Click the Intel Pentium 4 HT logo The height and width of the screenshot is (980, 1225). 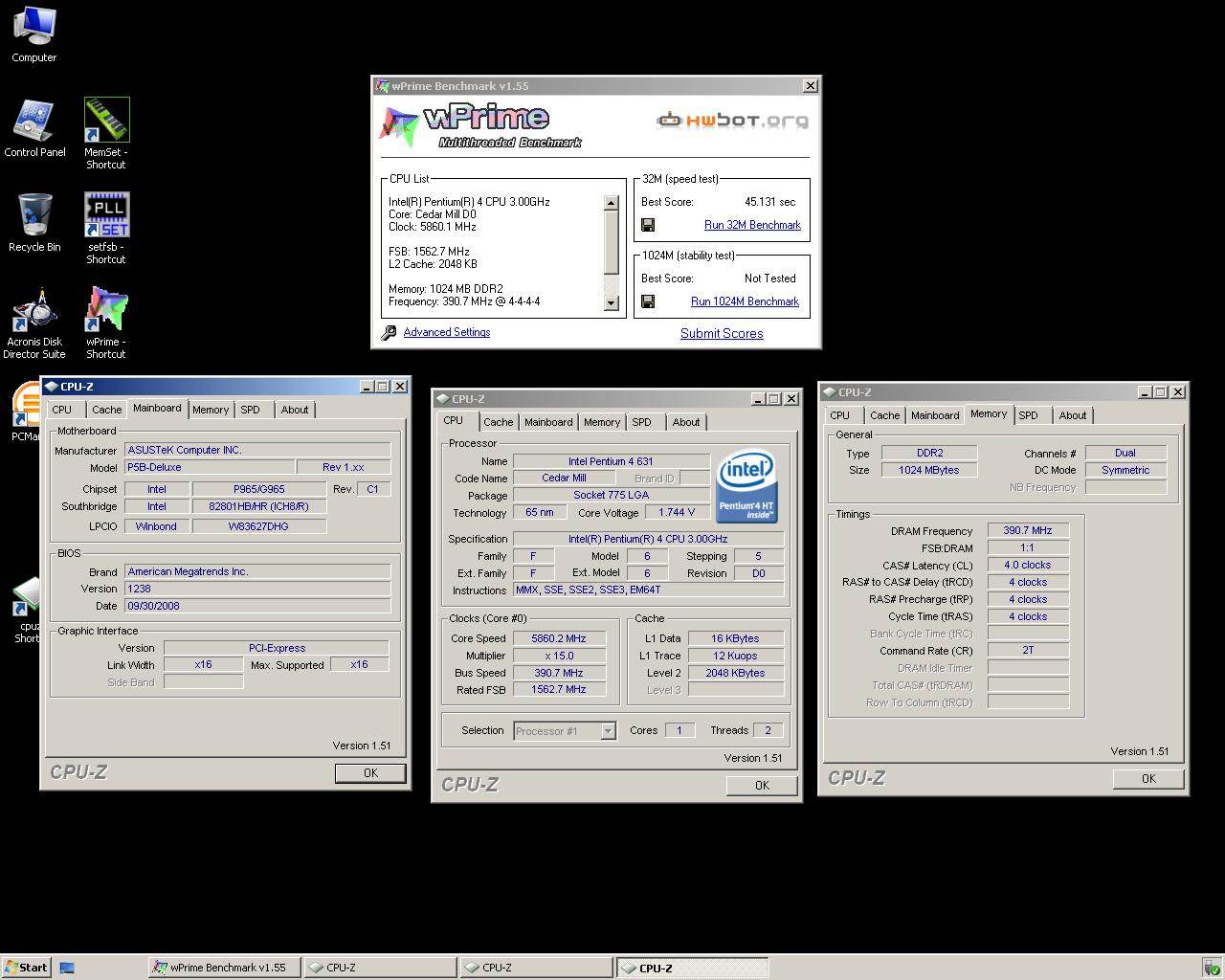click(x=746, y=487)
